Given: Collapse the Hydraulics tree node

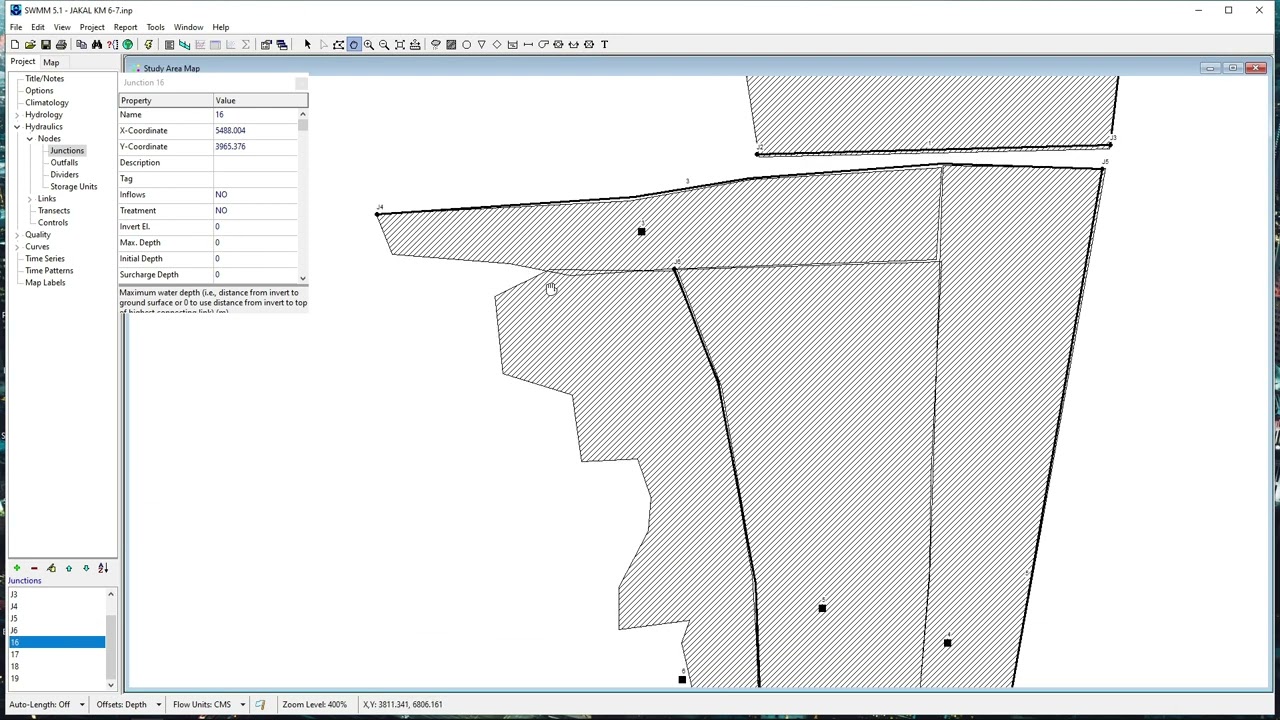Looking at the screenshot, I should click(17, 127).
